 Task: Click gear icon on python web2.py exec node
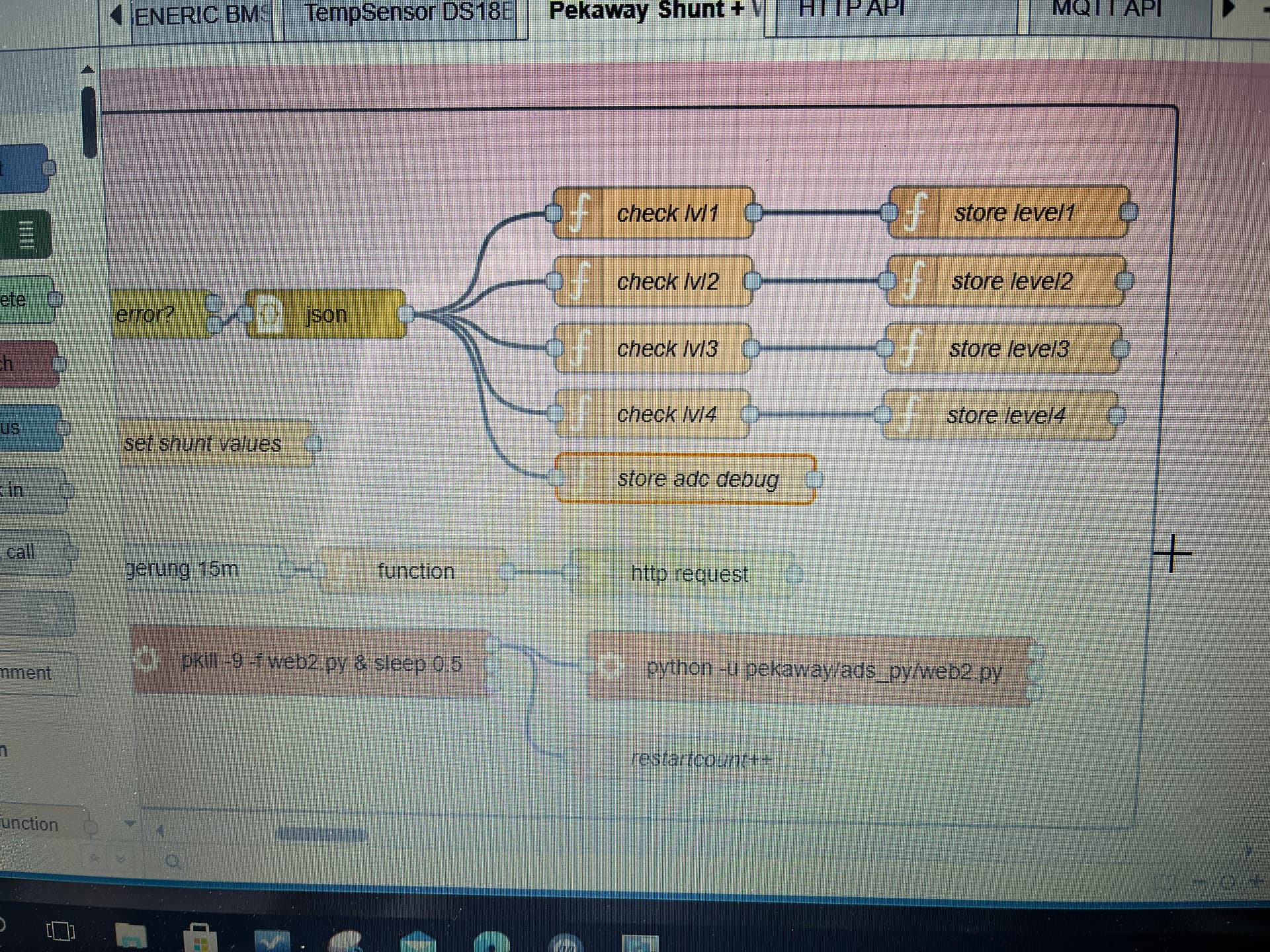point(611,666)
